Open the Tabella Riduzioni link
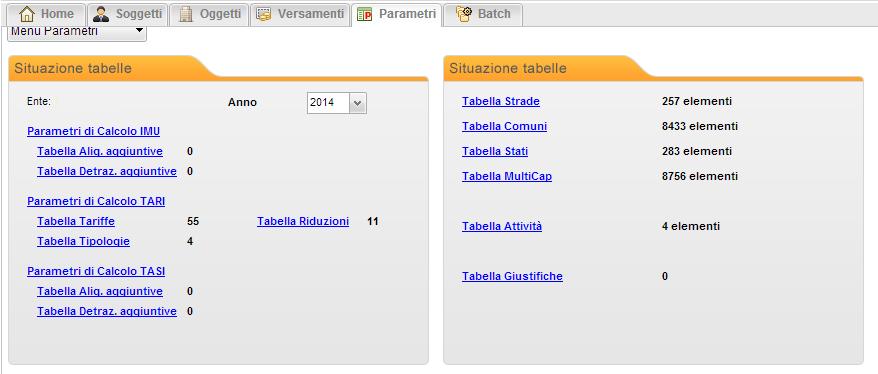The height and width of the screenshot is (374, 878). click(x=303, y=221)
